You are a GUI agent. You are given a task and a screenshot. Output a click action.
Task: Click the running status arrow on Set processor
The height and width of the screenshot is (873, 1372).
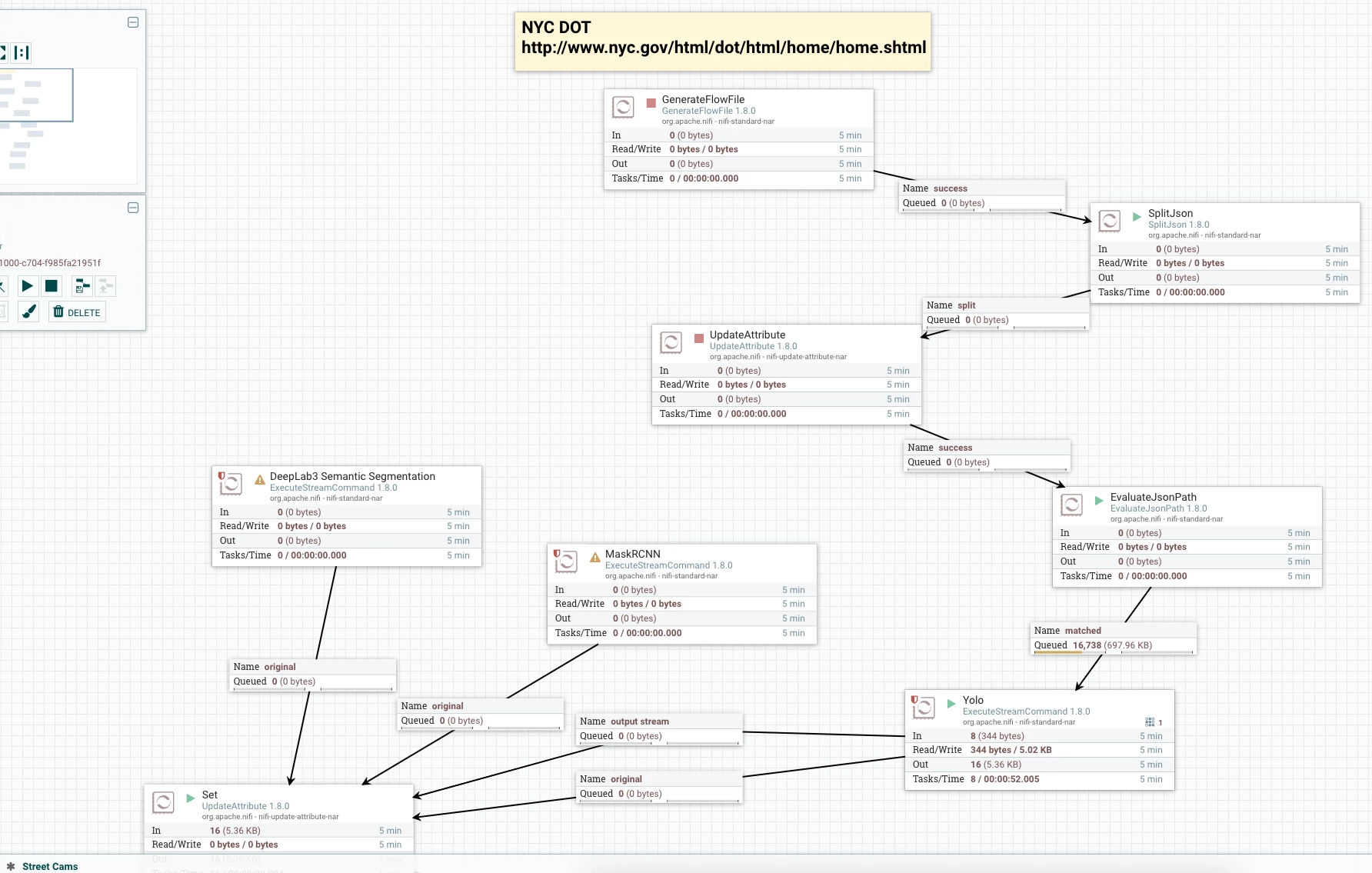coord(191,798)
